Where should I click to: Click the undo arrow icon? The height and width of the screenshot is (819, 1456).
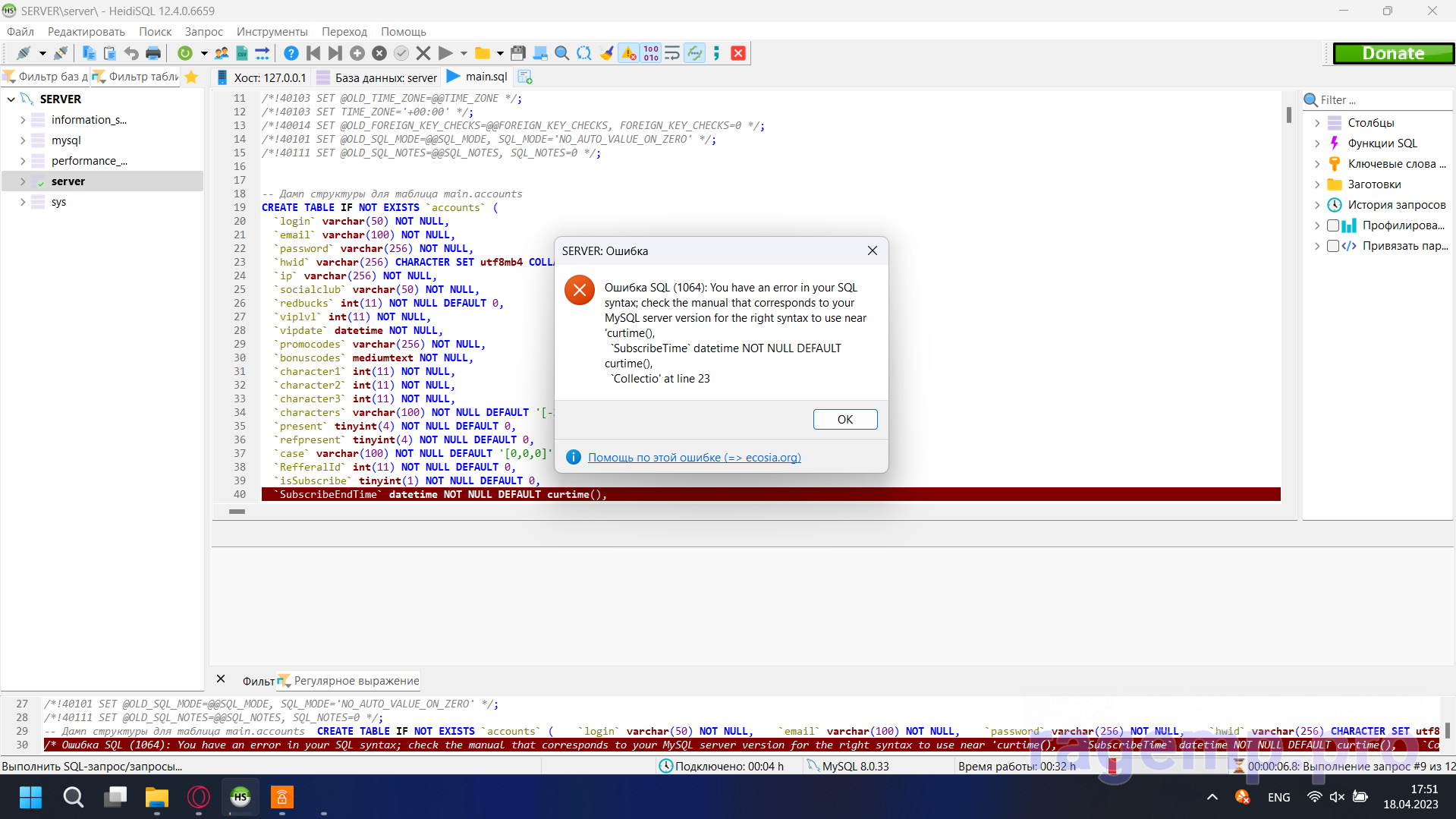[x=131, y=53]
